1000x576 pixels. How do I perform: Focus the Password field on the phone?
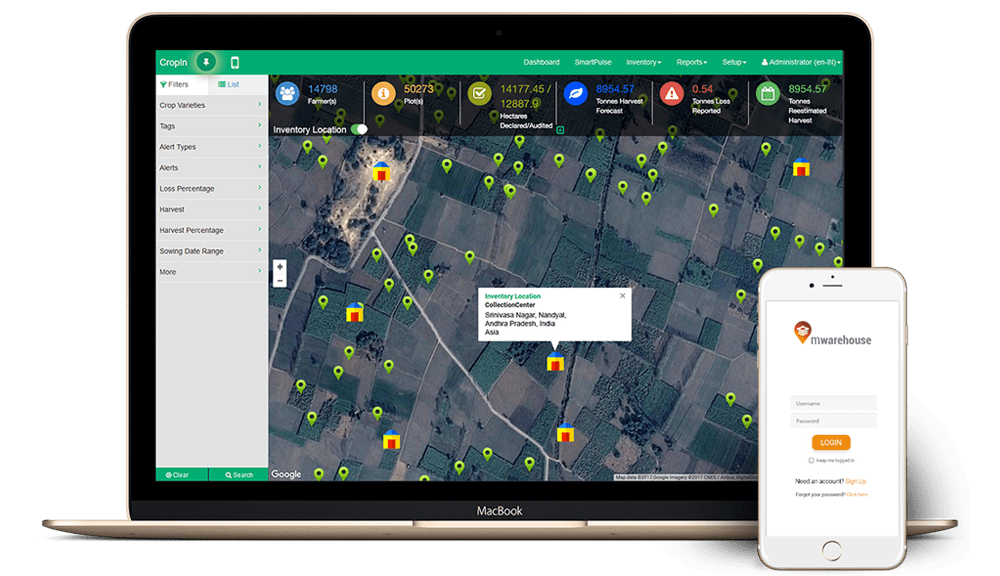834,420
